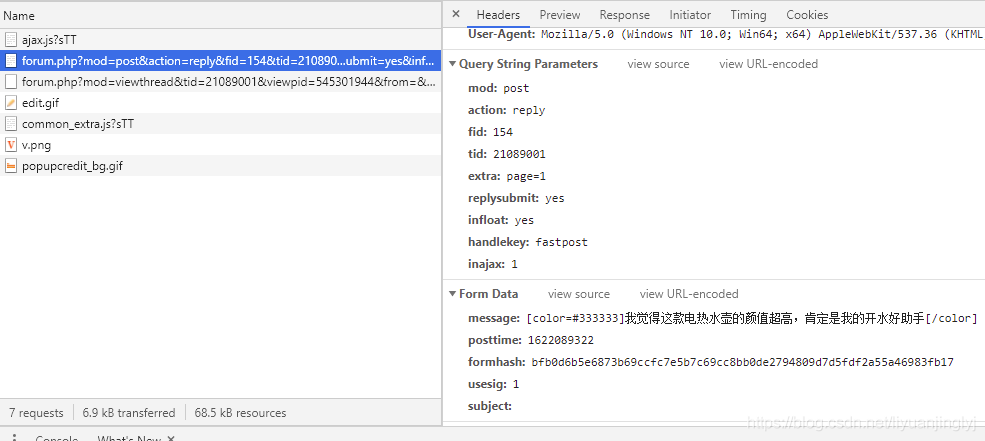
Task: Switch to the Preview tab
Action: (x=560, y=15)
